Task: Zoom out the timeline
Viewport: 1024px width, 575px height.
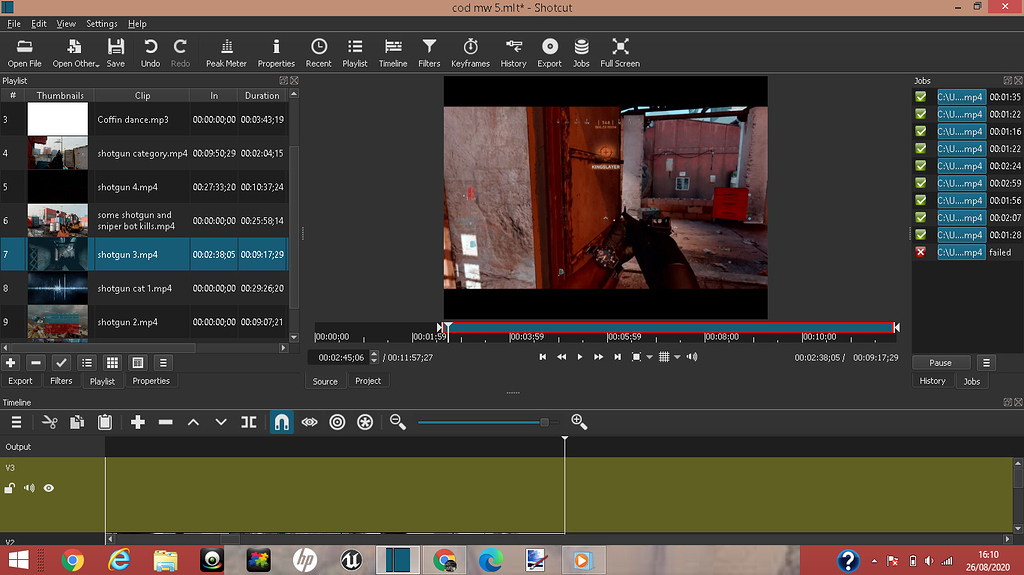Action: pos(398,422)
